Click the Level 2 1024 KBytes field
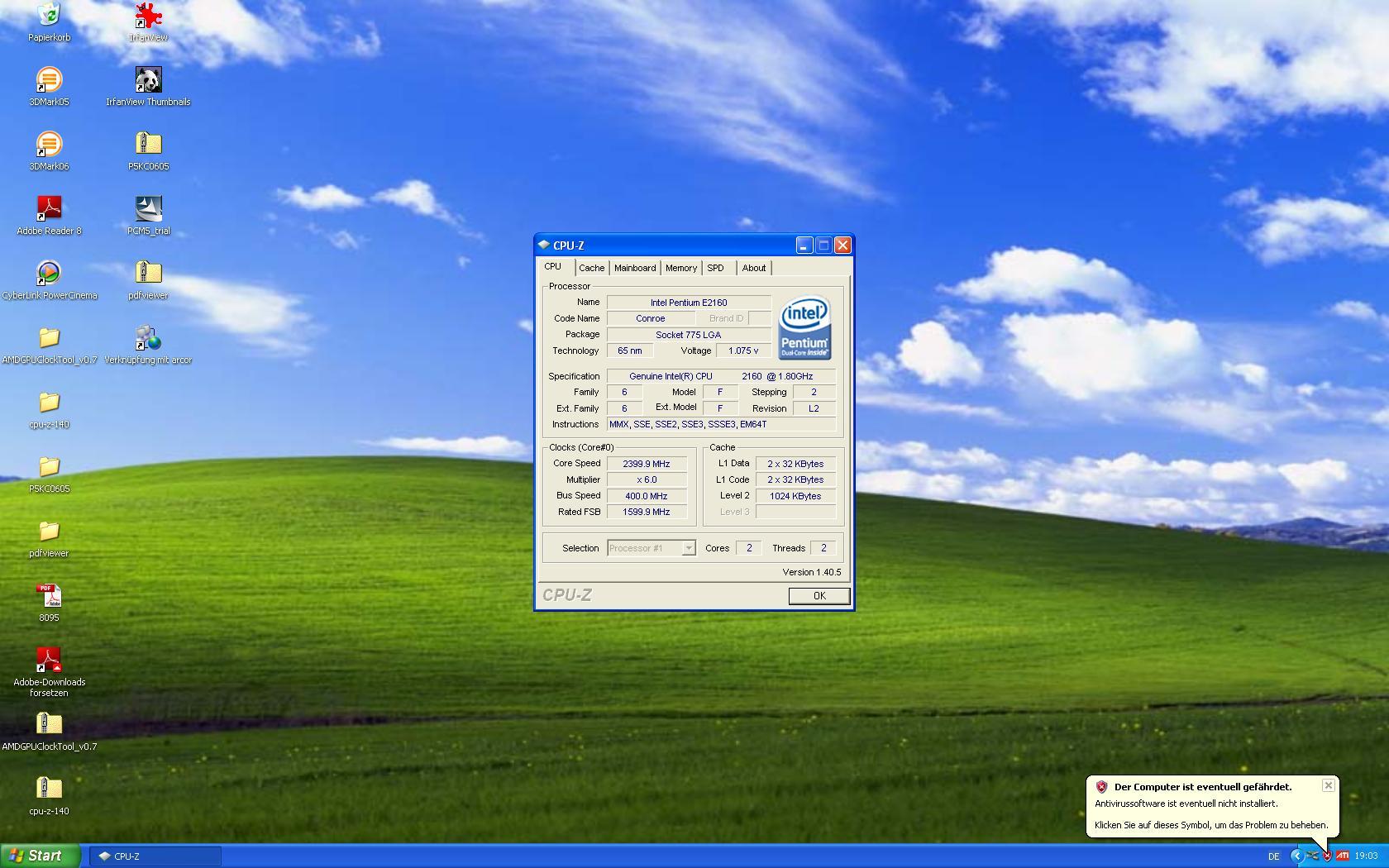1389x868 pixels. coord(795,496)
